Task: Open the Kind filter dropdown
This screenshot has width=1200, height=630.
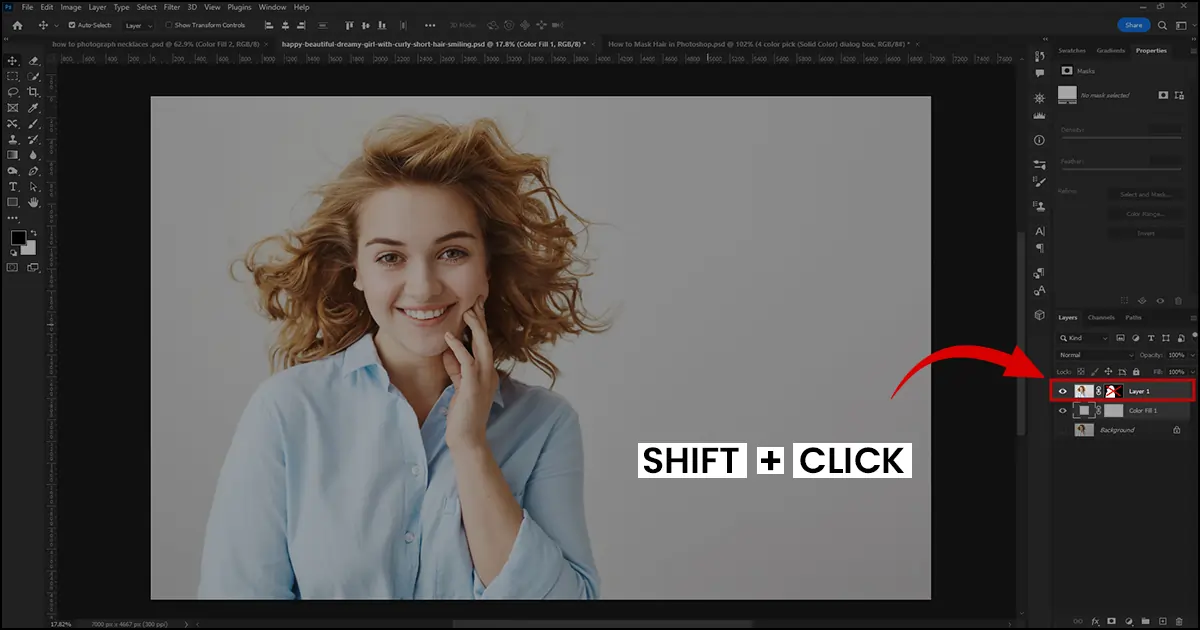Action: (1085, 338)
